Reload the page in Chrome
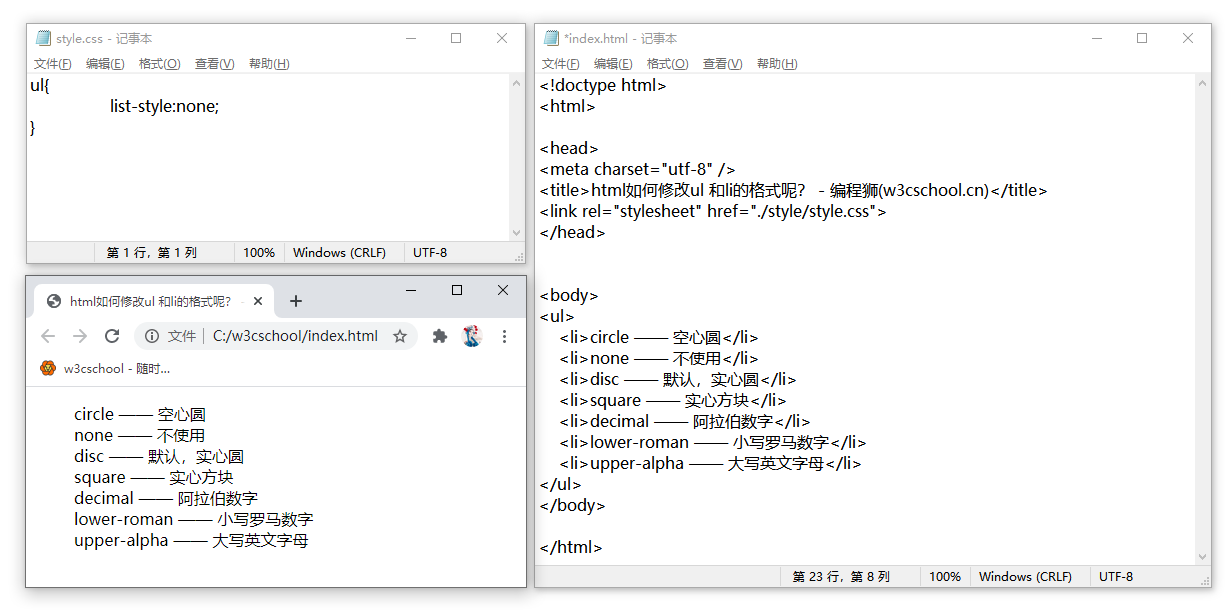 (112, 336)
